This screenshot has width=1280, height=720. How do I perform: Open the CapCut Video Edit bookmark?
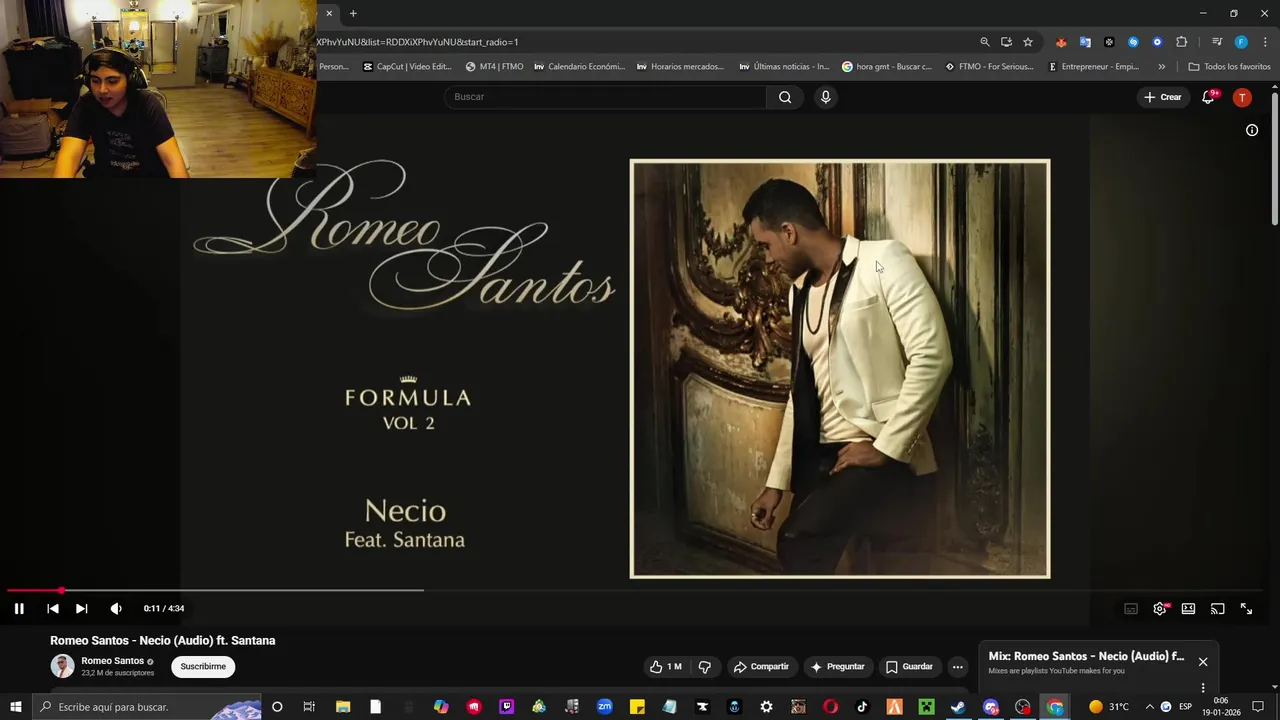coord(407,67)
